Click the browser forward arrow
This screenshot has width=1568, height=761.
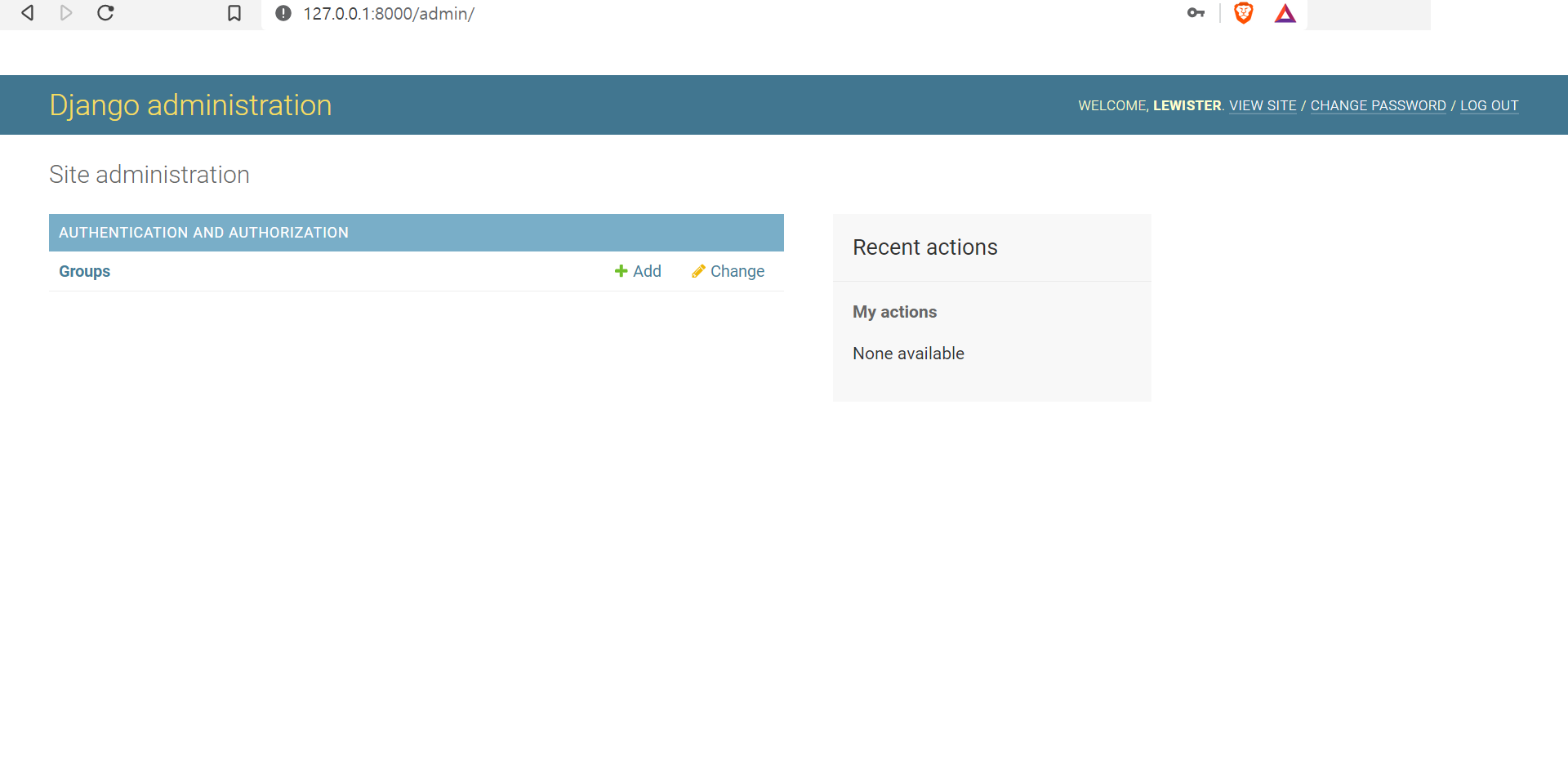coord(66,13)
